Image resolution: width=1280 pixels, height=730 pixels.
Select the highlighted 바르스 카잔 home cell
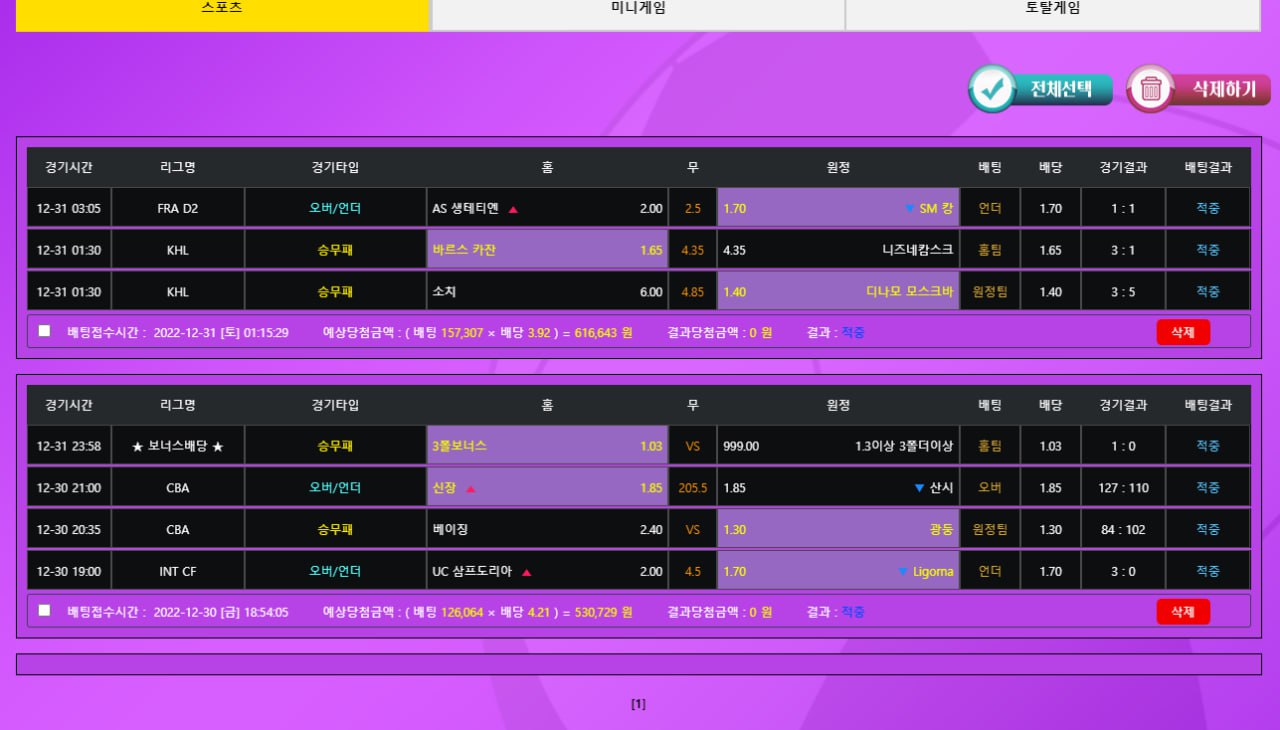[547, 250]
